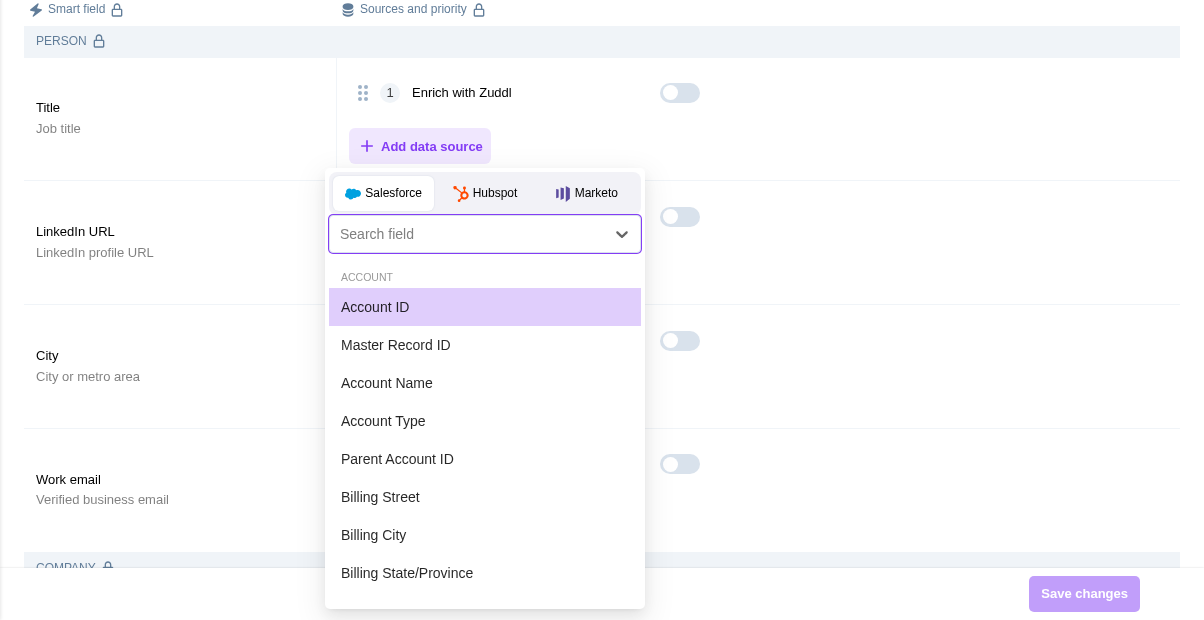This screenshot has height=620, width=1204.
Task: Open the Search field dropdown chevron
Action: (x=622, y=234)
